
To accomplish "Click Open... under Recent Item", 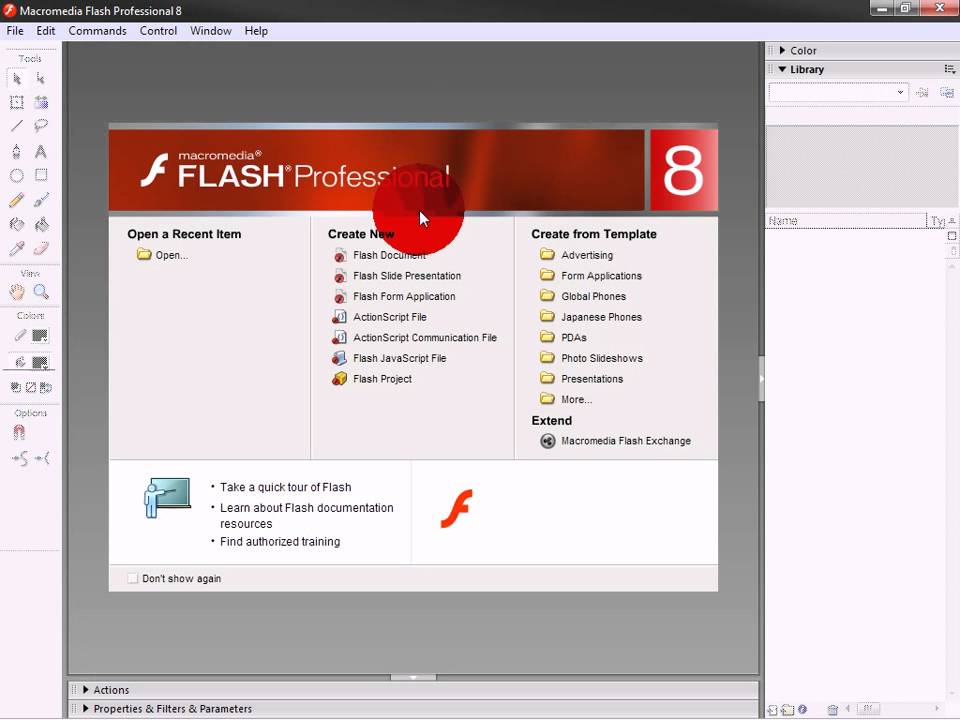I will 163,255.
